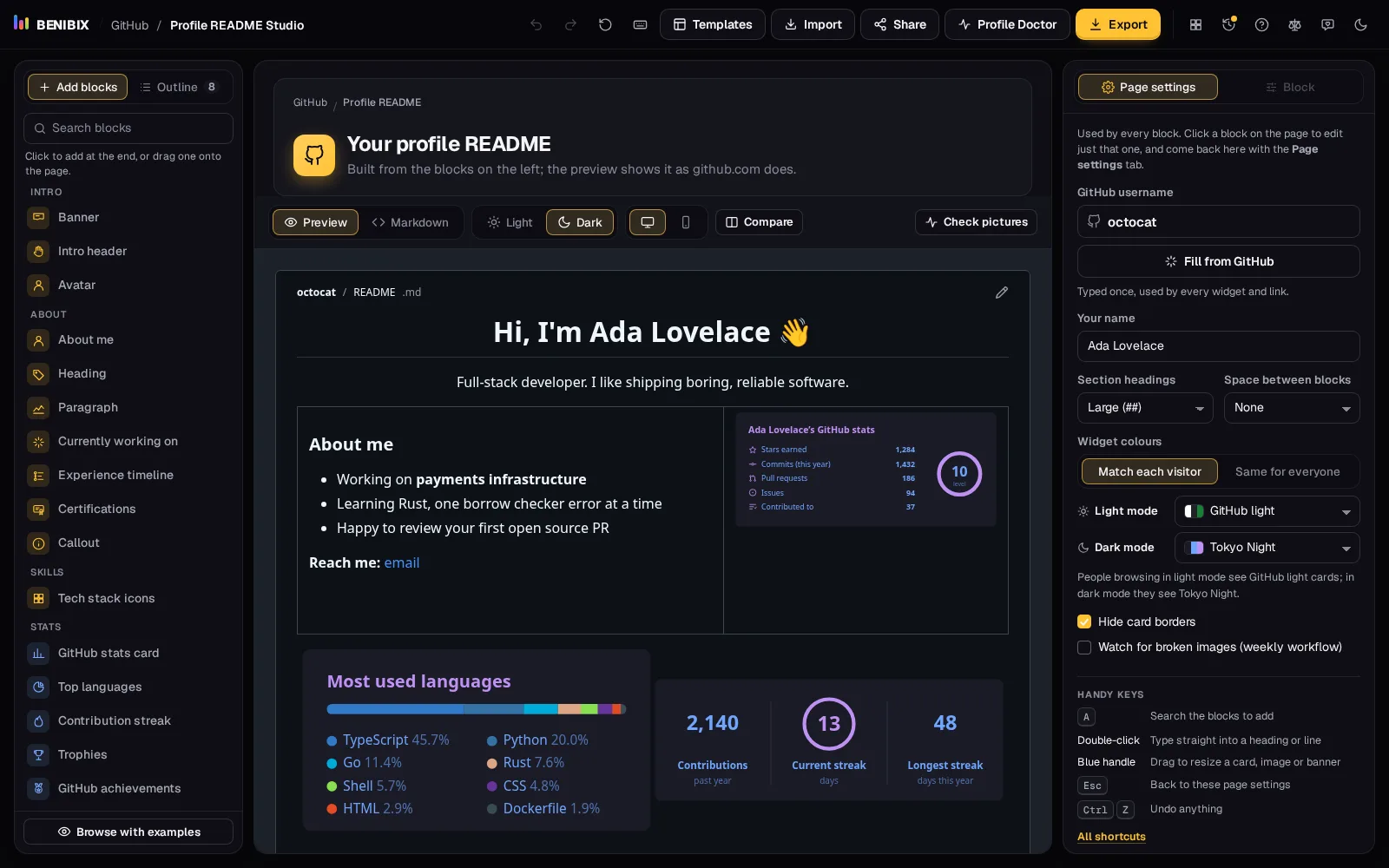This screenshot has height=868, width=1389.
Task: Click the reset circular arrow icon
Action: (605, 24)
